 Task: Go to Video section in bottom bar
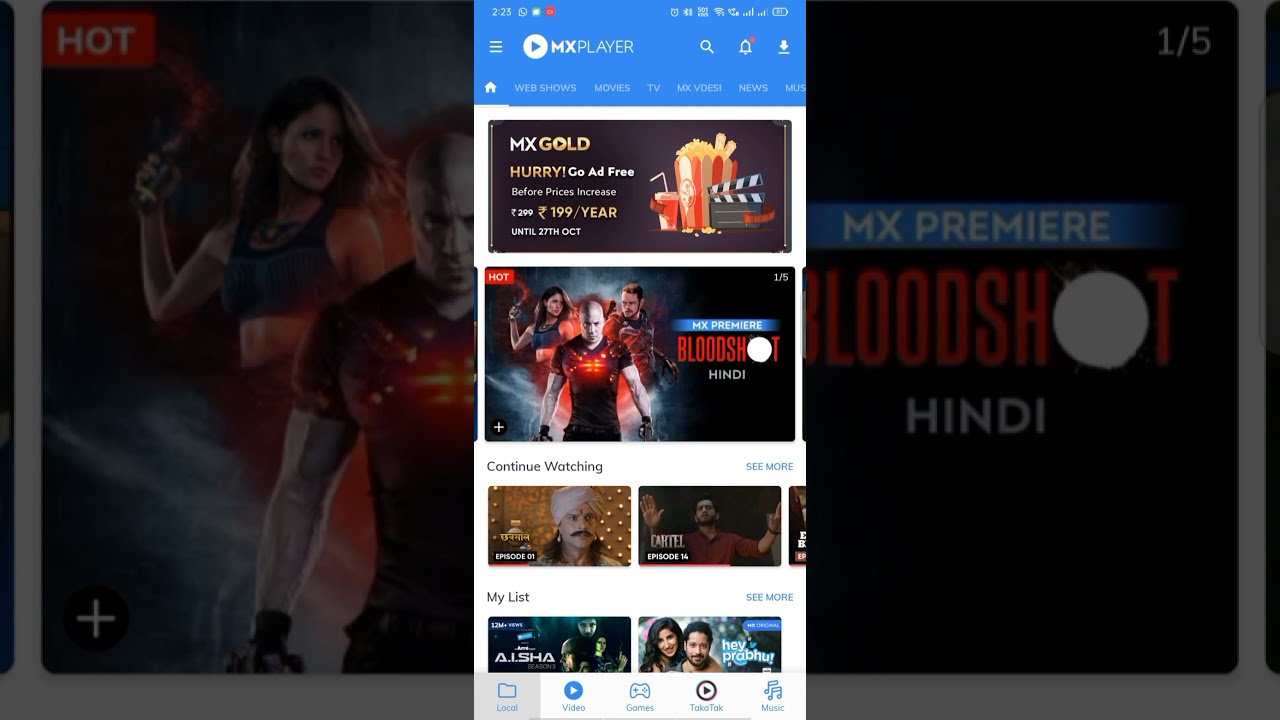pyautogui.click(x=573, y=696)
